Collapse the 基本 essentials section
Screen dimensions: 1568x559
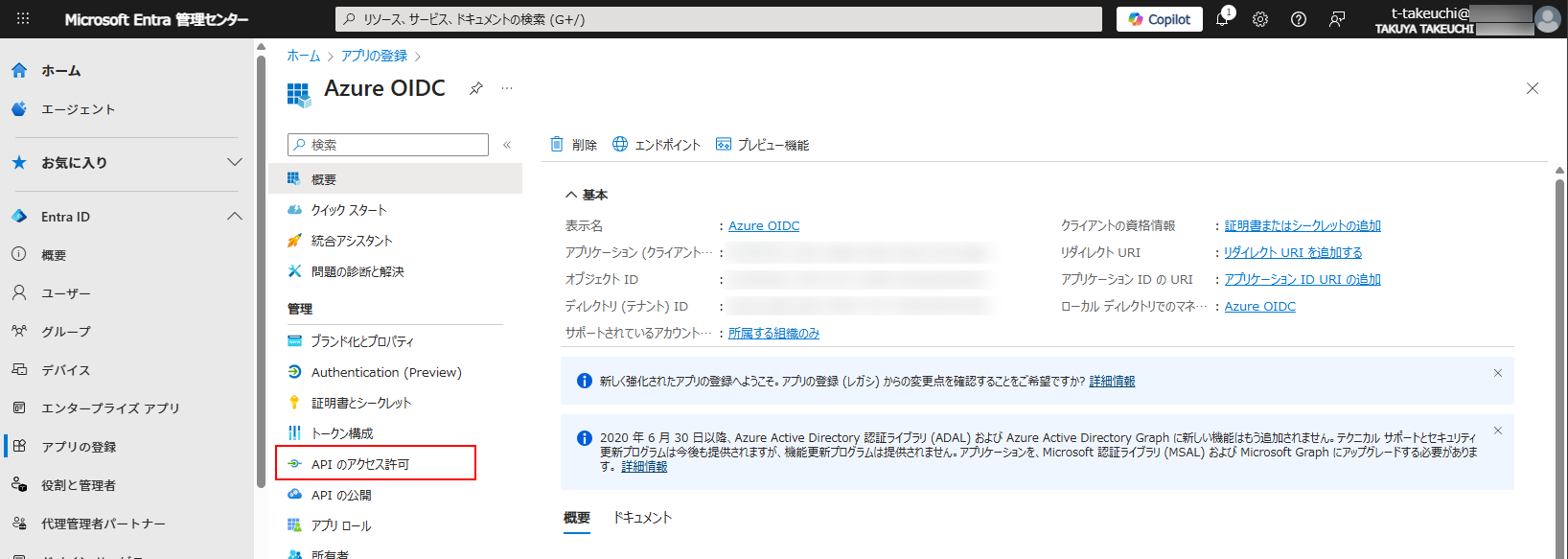(571, 195)
